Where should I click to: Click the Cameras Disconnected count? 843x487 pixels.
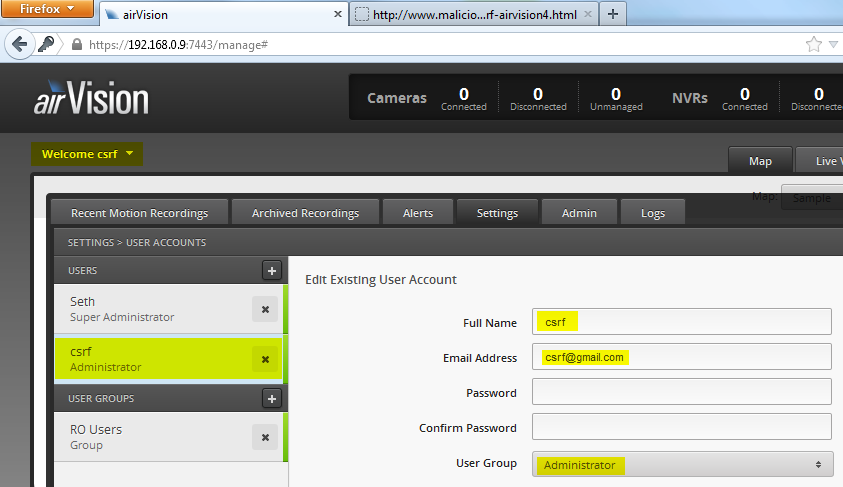tap(538, 98)
